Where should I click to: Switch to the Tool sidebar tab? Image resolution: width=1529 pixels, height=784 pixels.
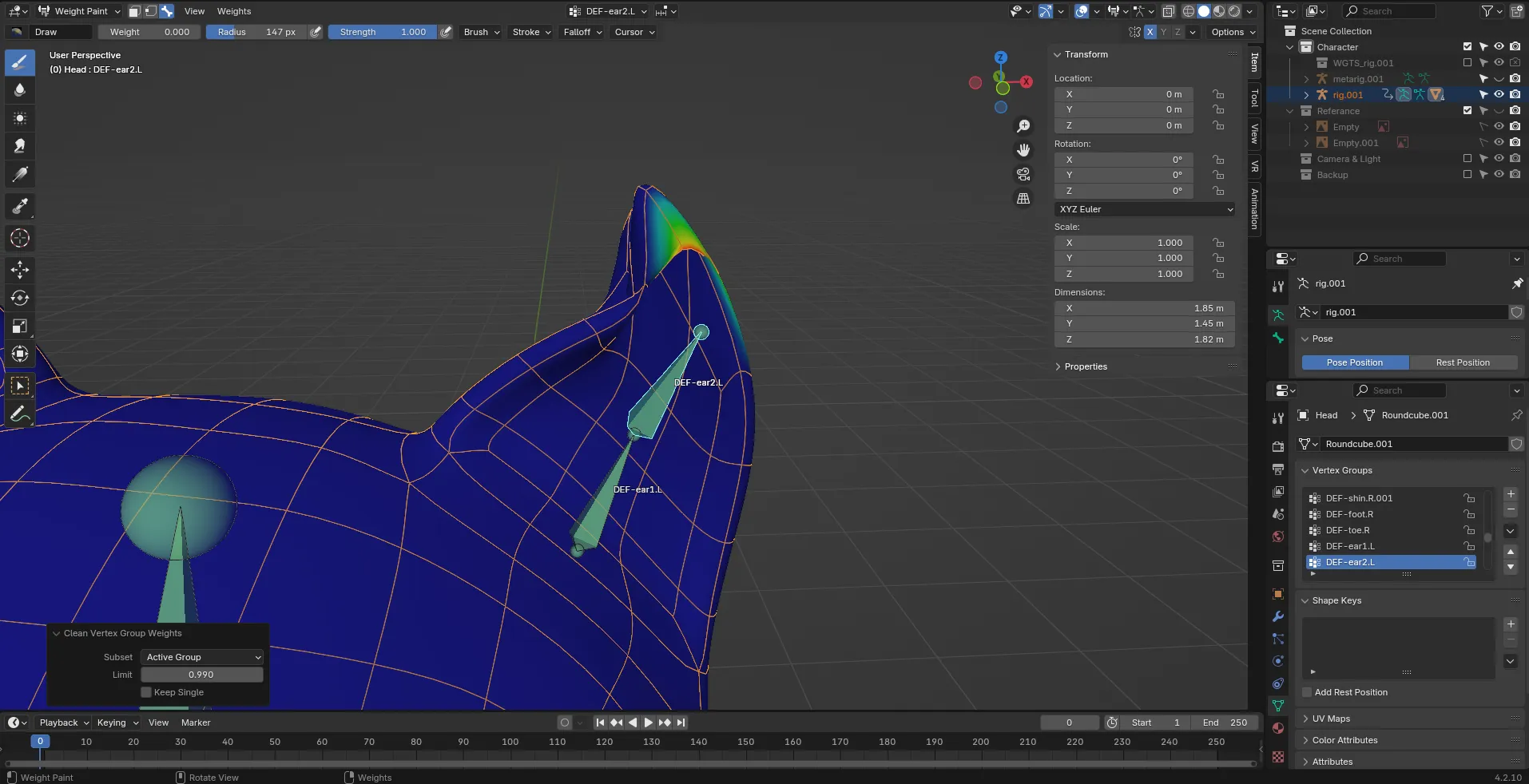[1255, 97]
